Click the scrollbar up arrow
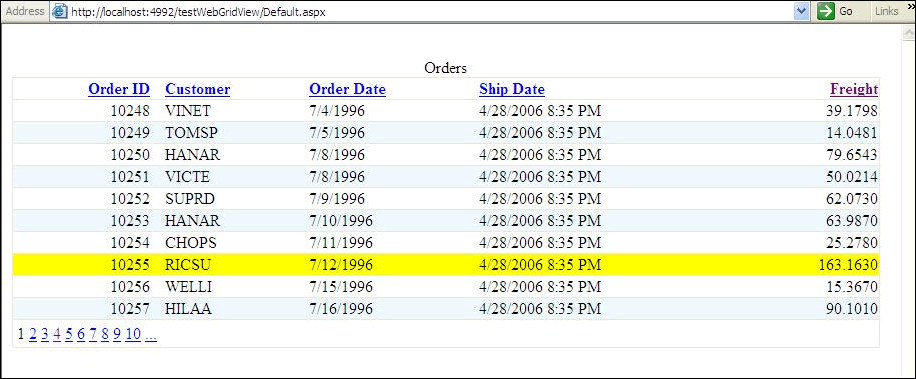The height and width of the screenshot is (379, 916). pos(910,33)
